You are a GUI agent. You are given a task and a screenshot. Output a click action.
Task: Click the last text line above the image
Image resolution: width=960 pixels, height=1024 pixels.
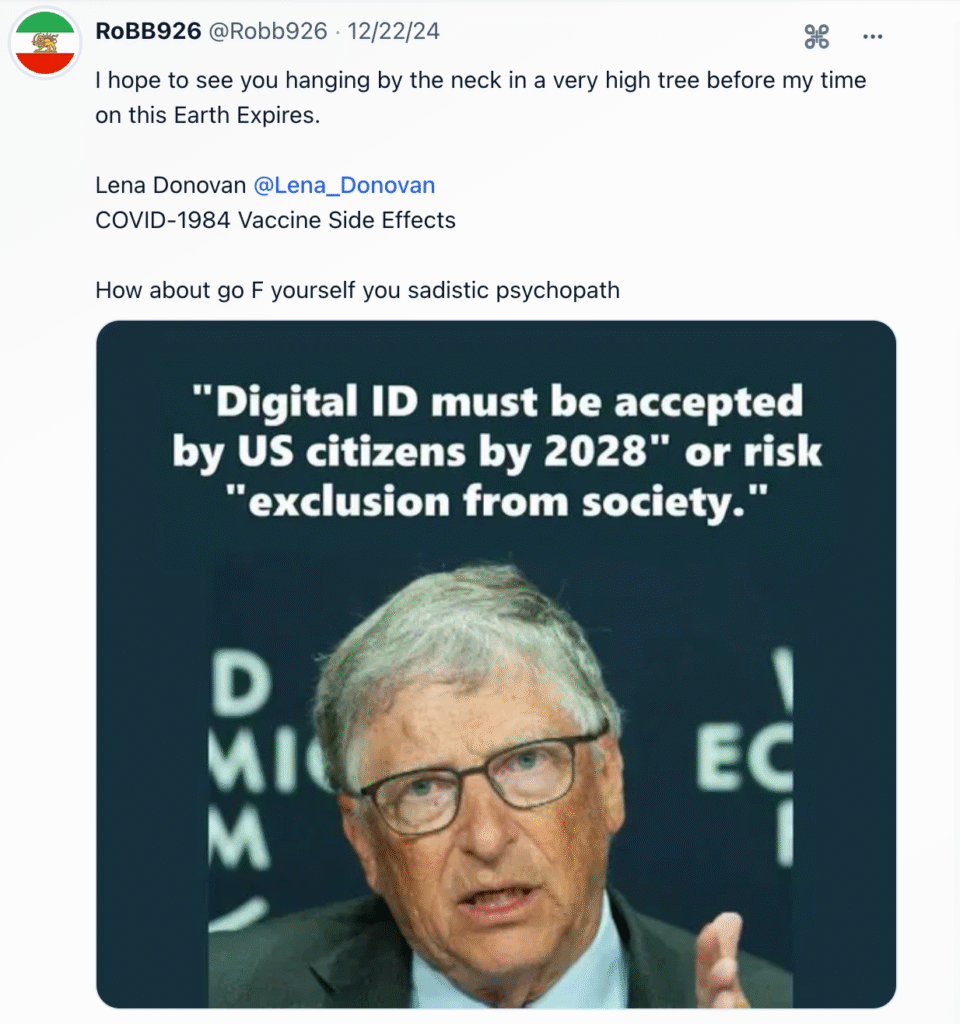pyautogui.click(x=357, y=290)
